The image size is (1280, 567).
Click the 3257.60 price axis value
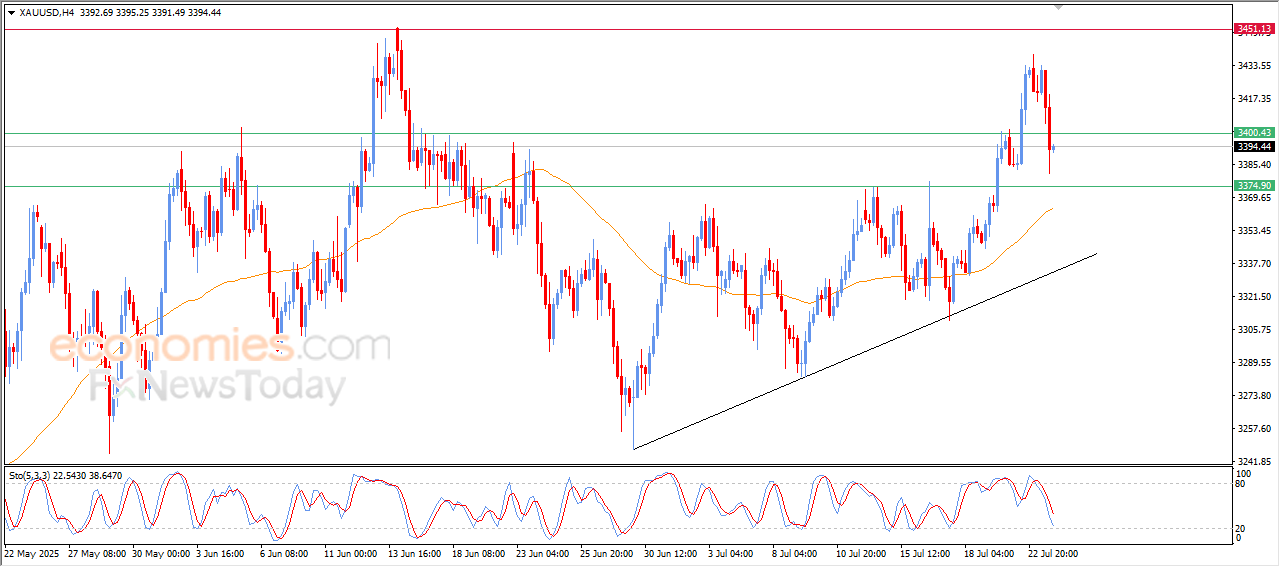pos(1254,429)
